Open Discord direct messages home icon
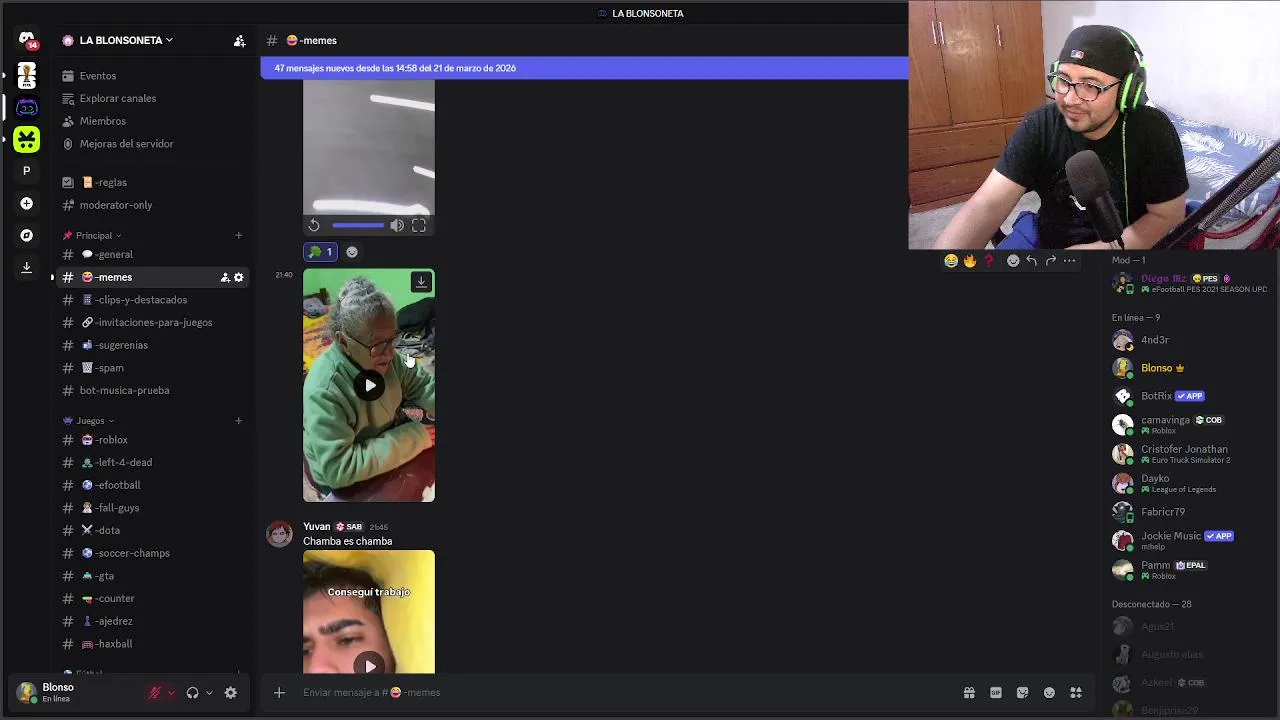This screenshot has width=1280, height=720. pyautogui.click(x=27, y=39)
